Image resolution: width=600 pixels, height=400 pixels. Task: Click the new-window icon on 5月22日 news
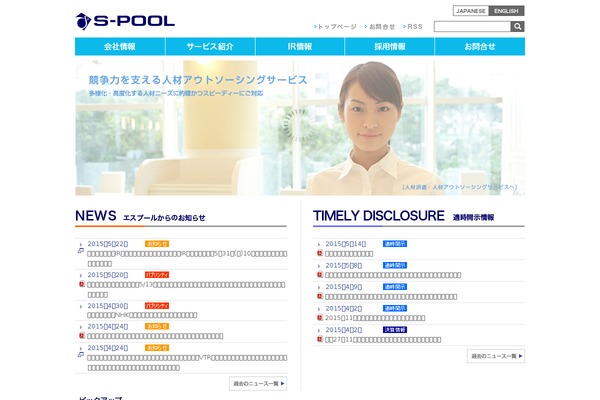81,251
